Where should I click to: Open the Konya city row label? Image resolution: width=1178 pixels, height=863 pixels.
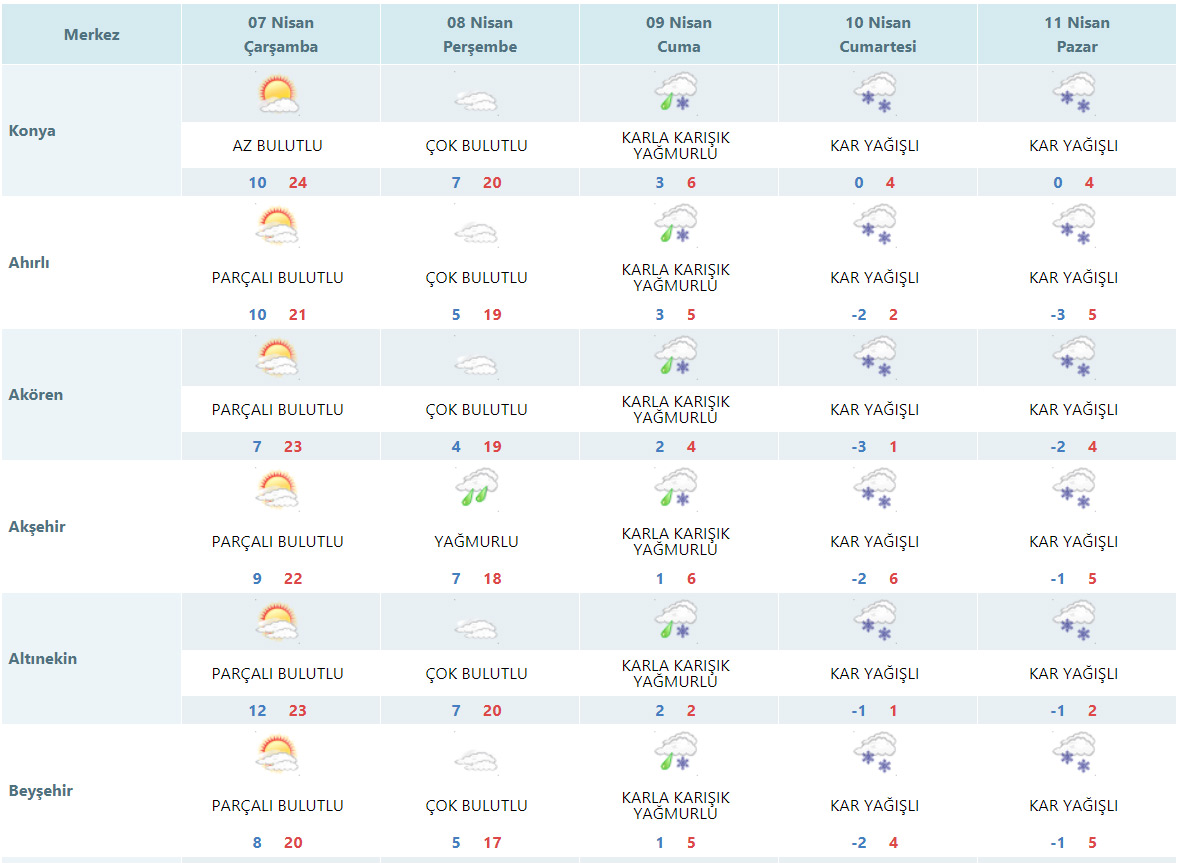click(32, 131)
